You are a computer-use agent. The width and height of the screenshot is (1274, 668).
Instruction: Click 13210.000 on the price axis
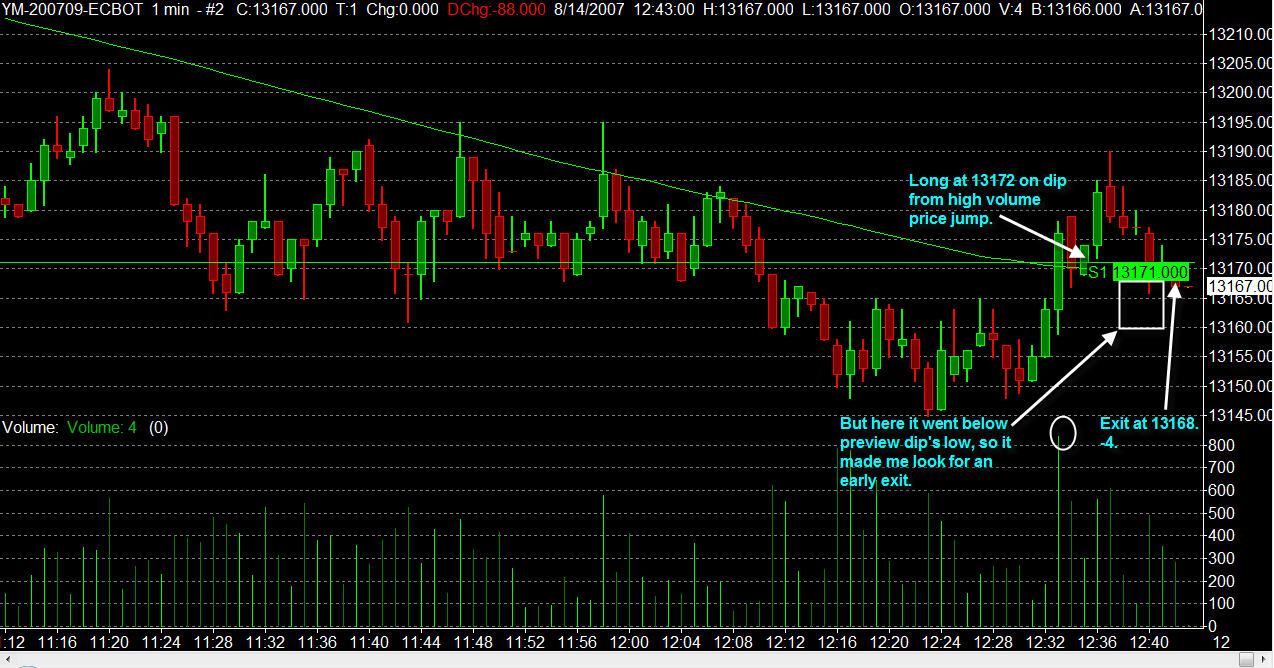point(1240,34)
